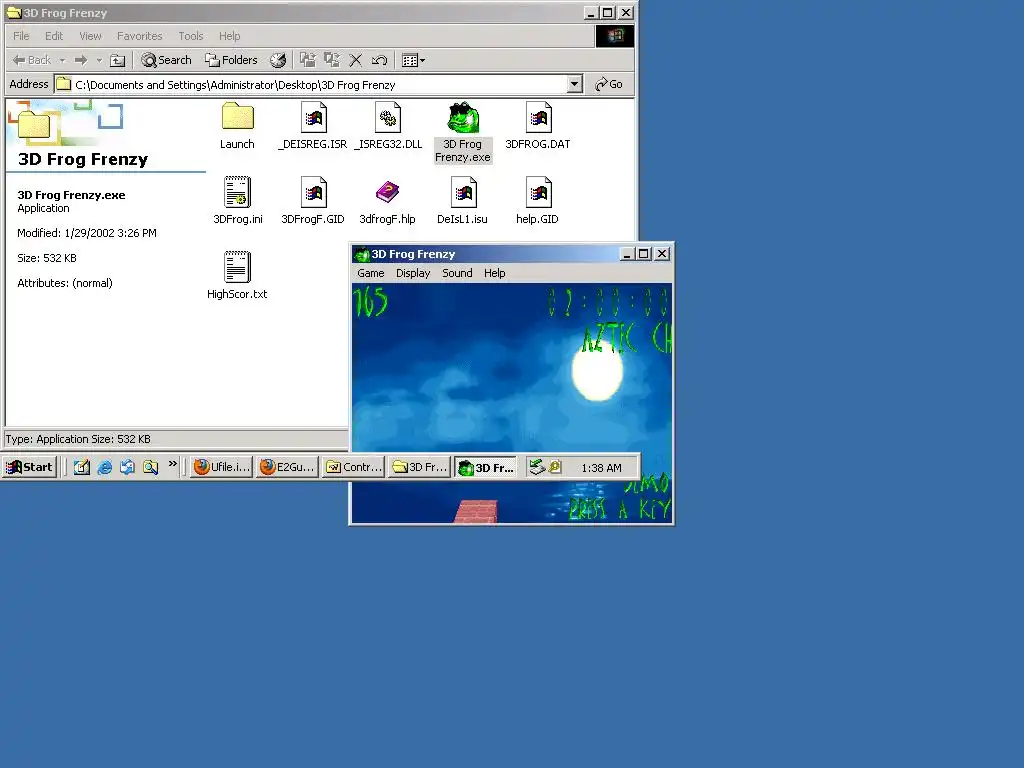This screenshot has width=1024, height=768.
Task: Launch Outlook Express from quick launch
Action: pyautogui.click(x=127, y=467)
